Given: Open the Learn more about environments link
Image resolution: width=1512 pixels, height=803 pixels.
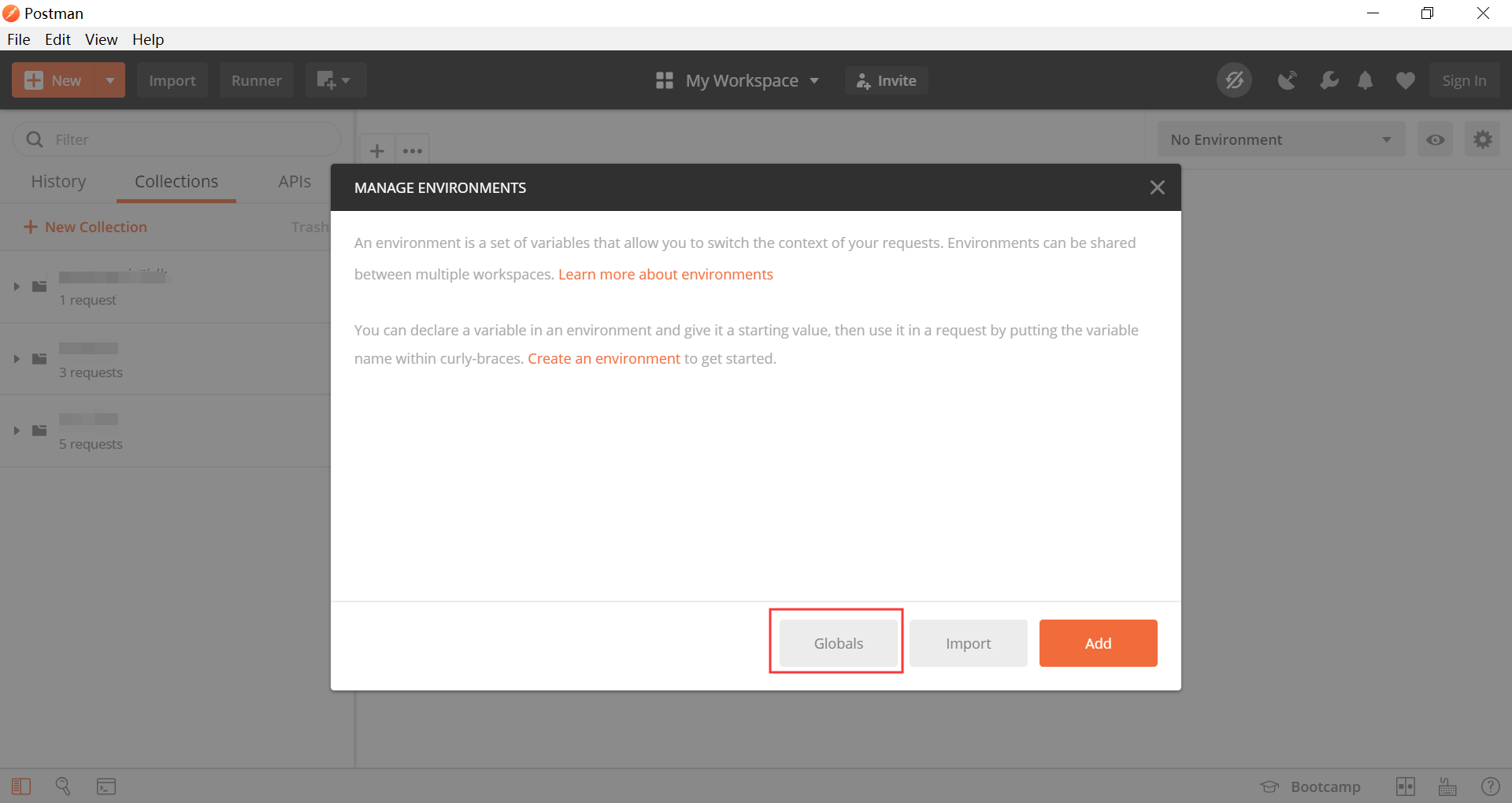Looking at the screenshot, I should [x=665, y=274].
